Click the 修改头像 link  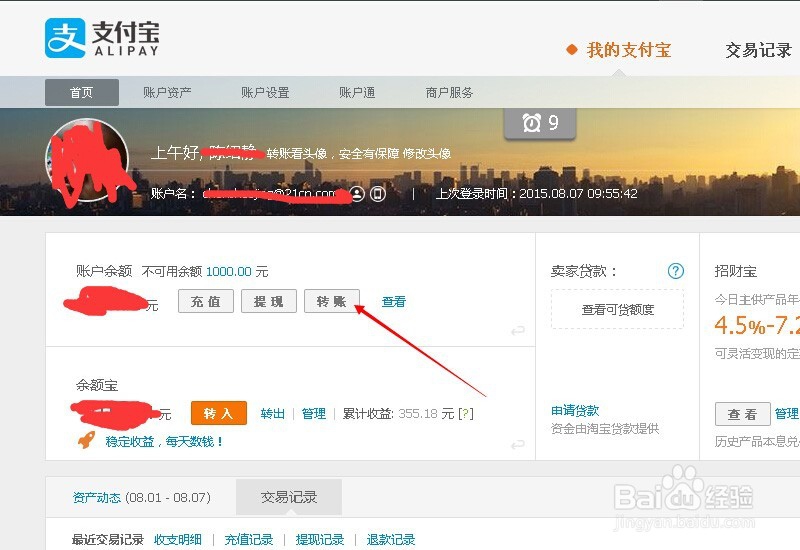tap(427, 154)
